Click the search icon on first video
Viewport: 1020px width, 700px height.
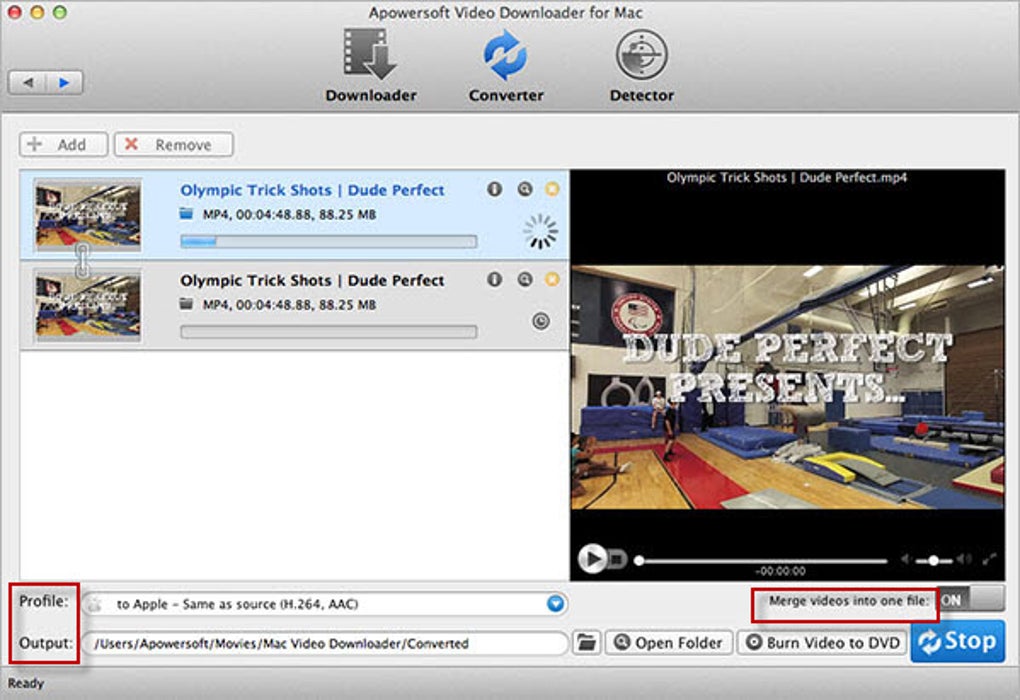coord(524,189)
